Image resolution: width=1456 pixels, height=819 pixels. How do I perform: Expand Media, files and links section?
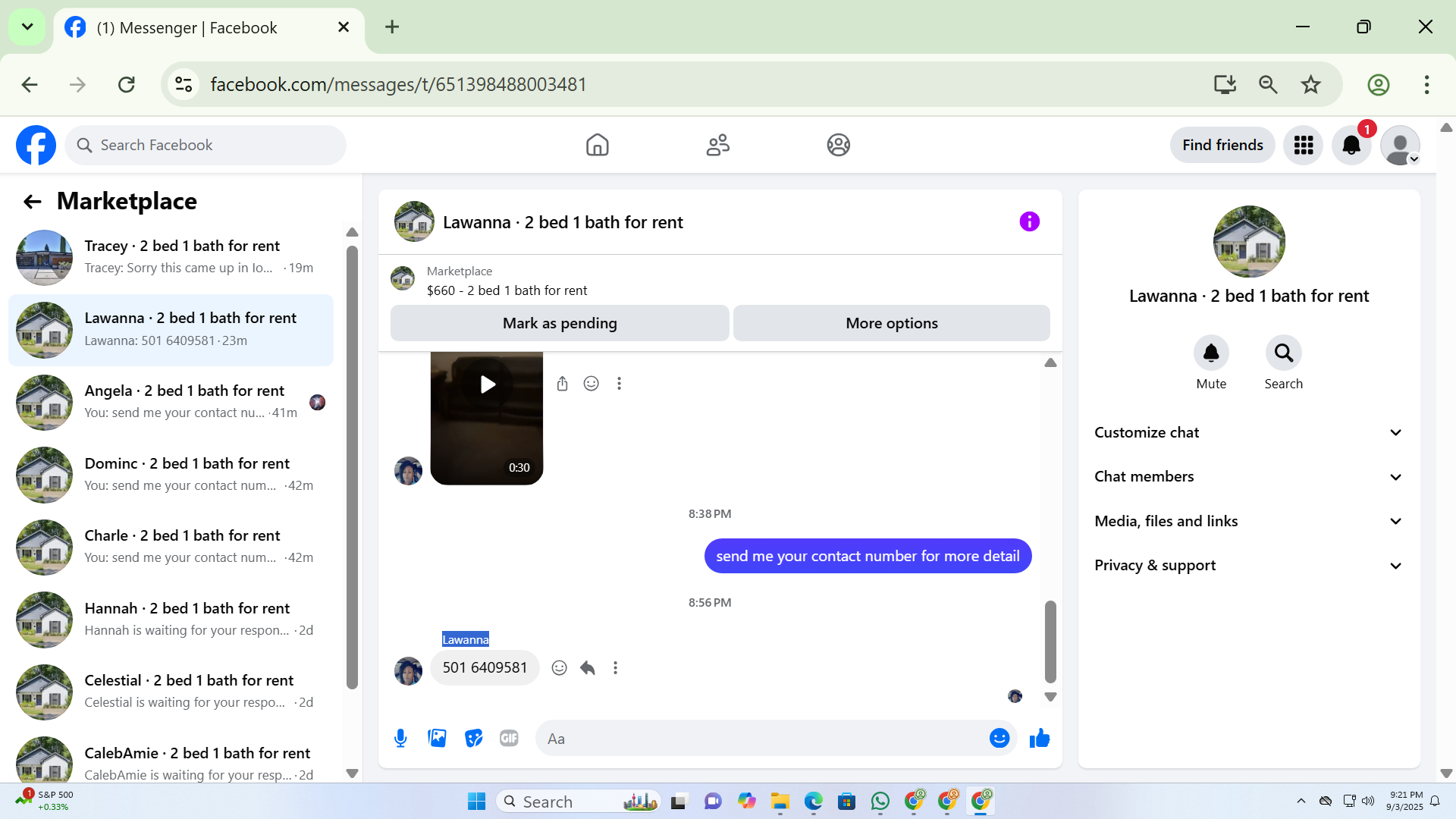point(1248,521)
